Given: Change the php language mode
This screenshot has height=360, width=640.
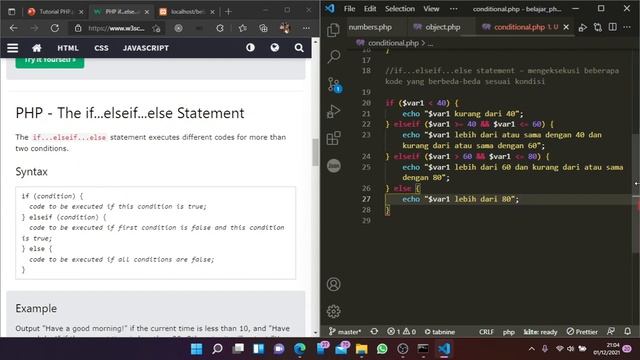Looking at the screenshot, I should coord(509,331).
